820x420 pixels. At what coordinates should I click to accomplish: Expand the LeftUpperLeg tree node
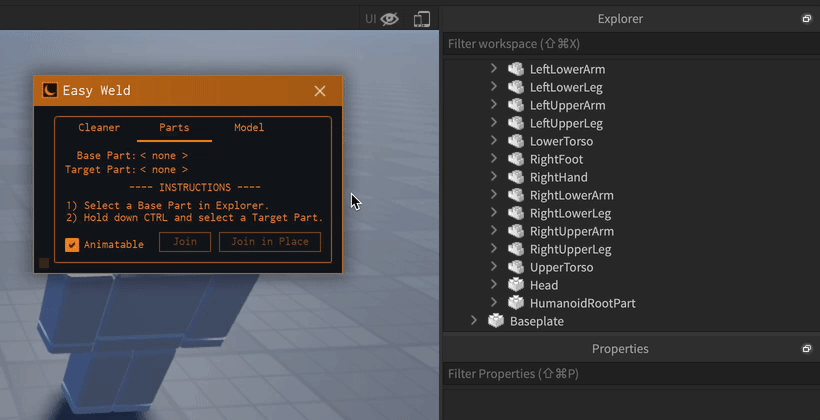493,123
